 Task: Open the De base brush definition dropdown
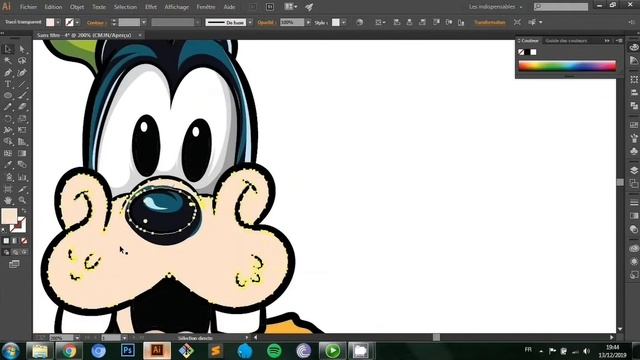(x=250, y=22)
